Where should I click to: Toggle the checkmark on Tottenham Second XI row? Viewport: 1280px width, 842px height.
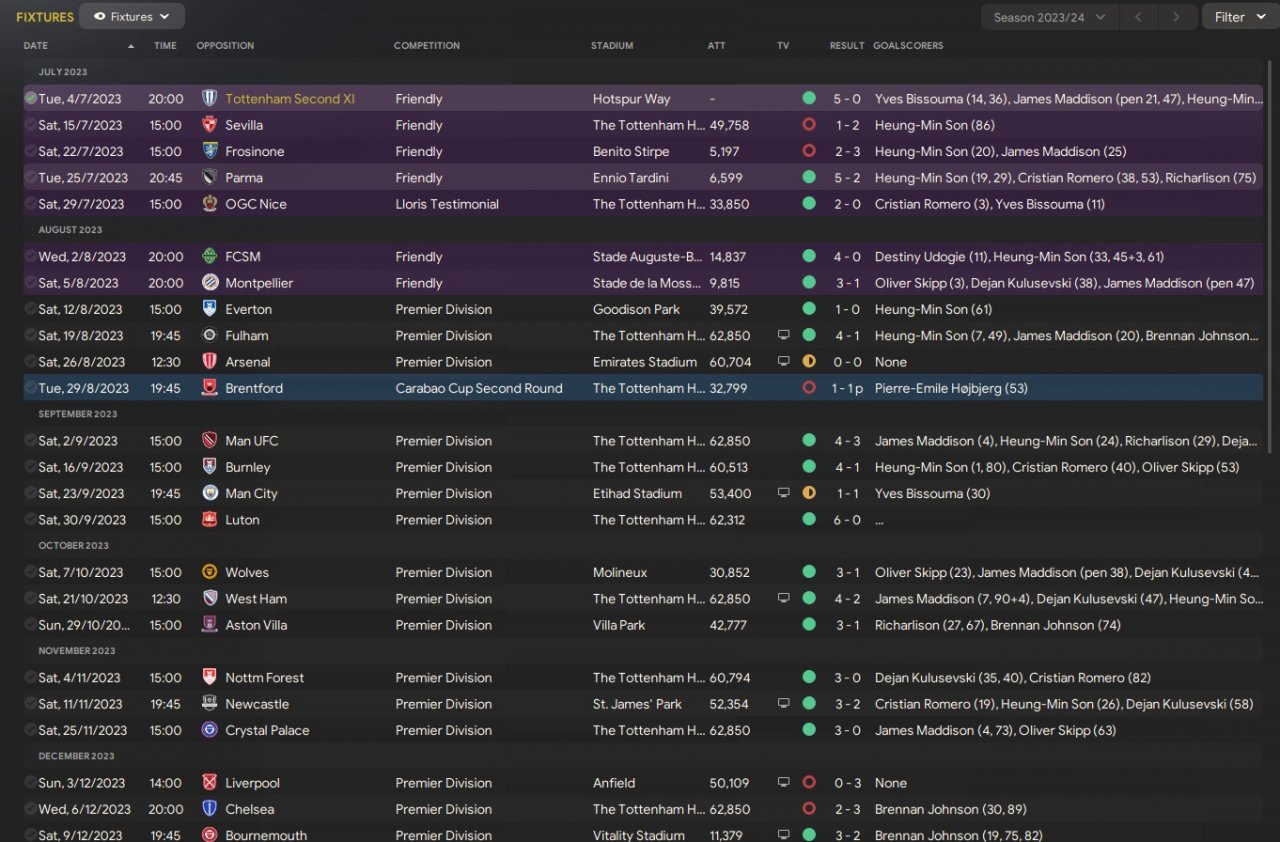coord(31,99)
